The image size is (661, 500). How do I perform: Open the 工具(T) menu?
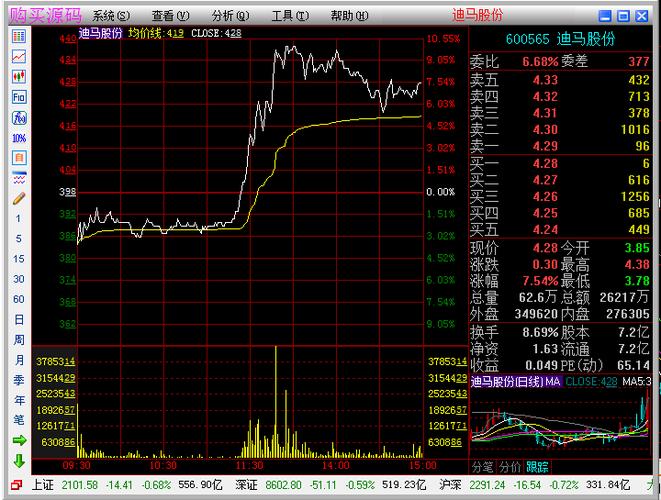point(290,16)
